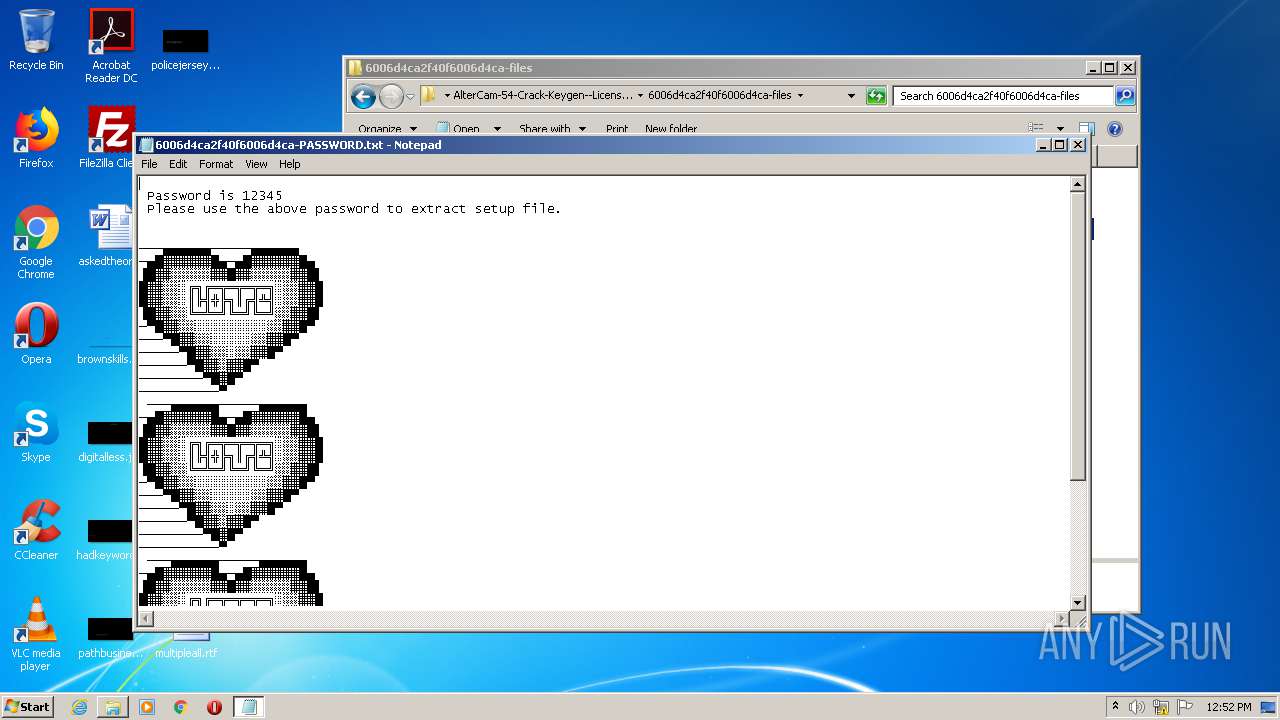Image resolution: width=1280 pixels, height=720 pixels.
Task: Open the Notepad Help menu
Action: tap(290, 164)
